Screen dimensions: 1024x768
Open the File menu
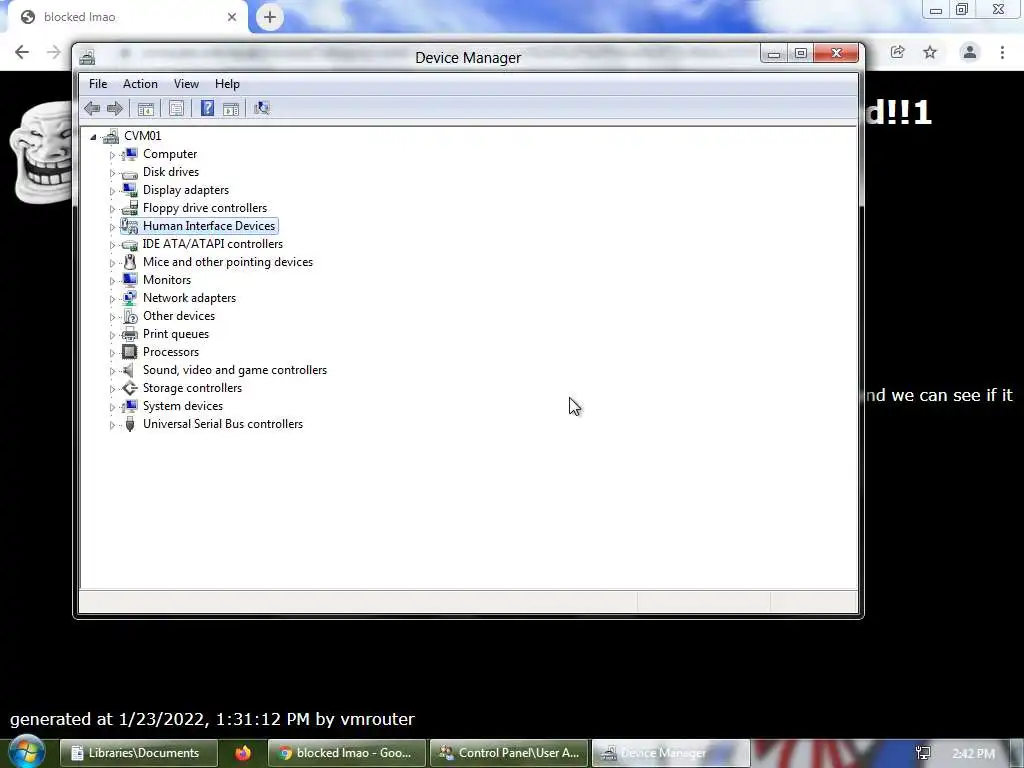pos(98,84)
